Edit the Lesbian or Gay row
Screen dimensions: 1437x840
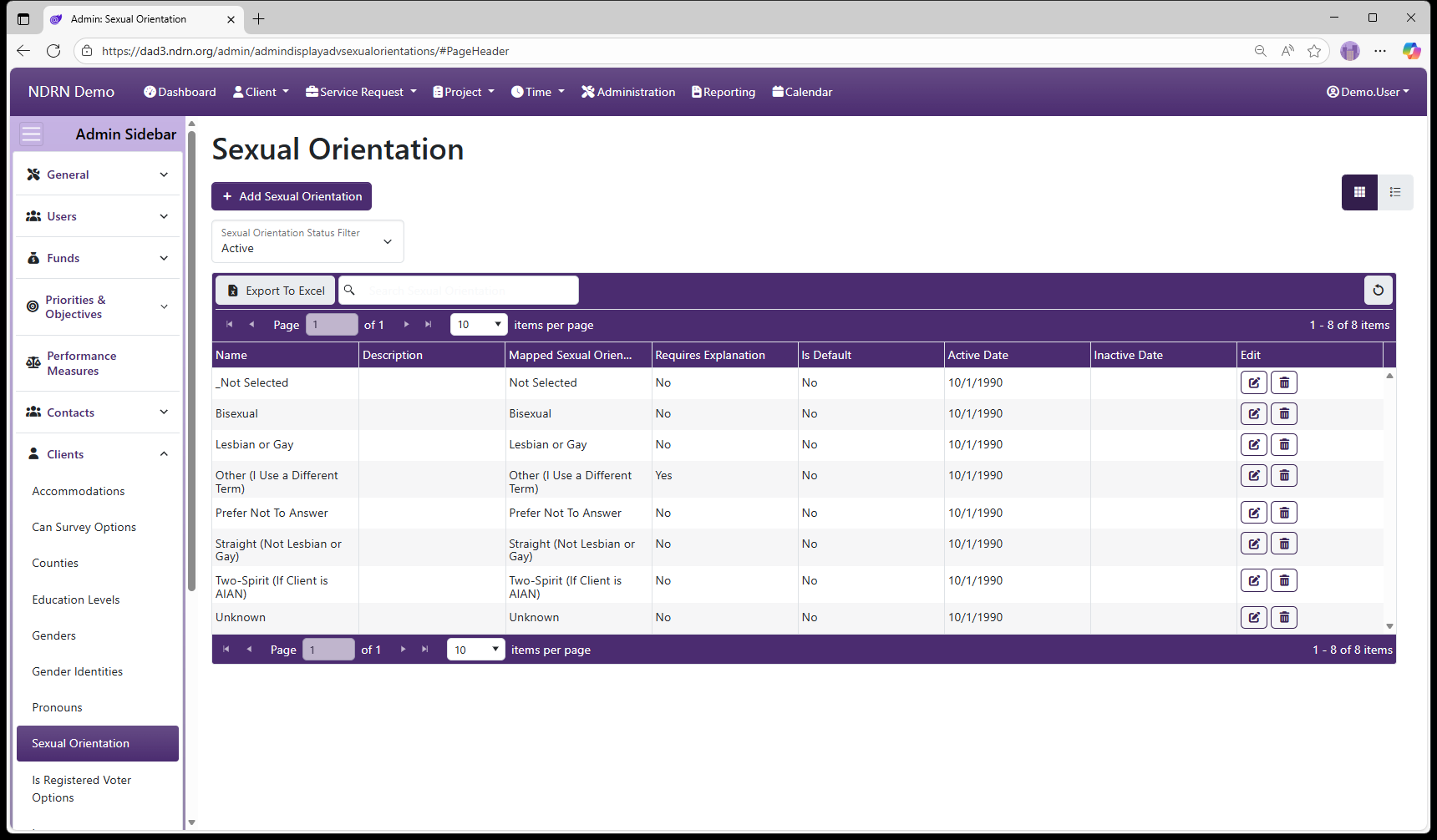tap(1254, 444)
